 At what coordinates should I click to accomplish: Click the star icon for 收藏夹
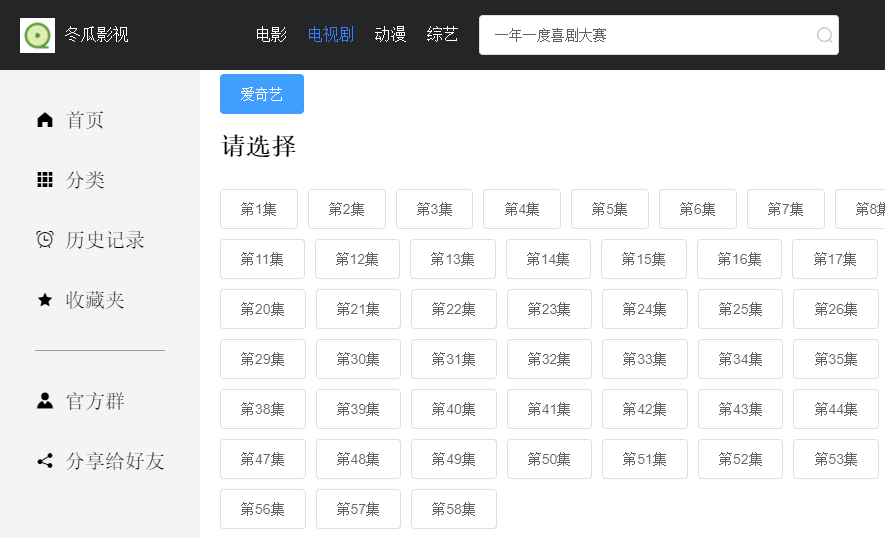point(45,300)
